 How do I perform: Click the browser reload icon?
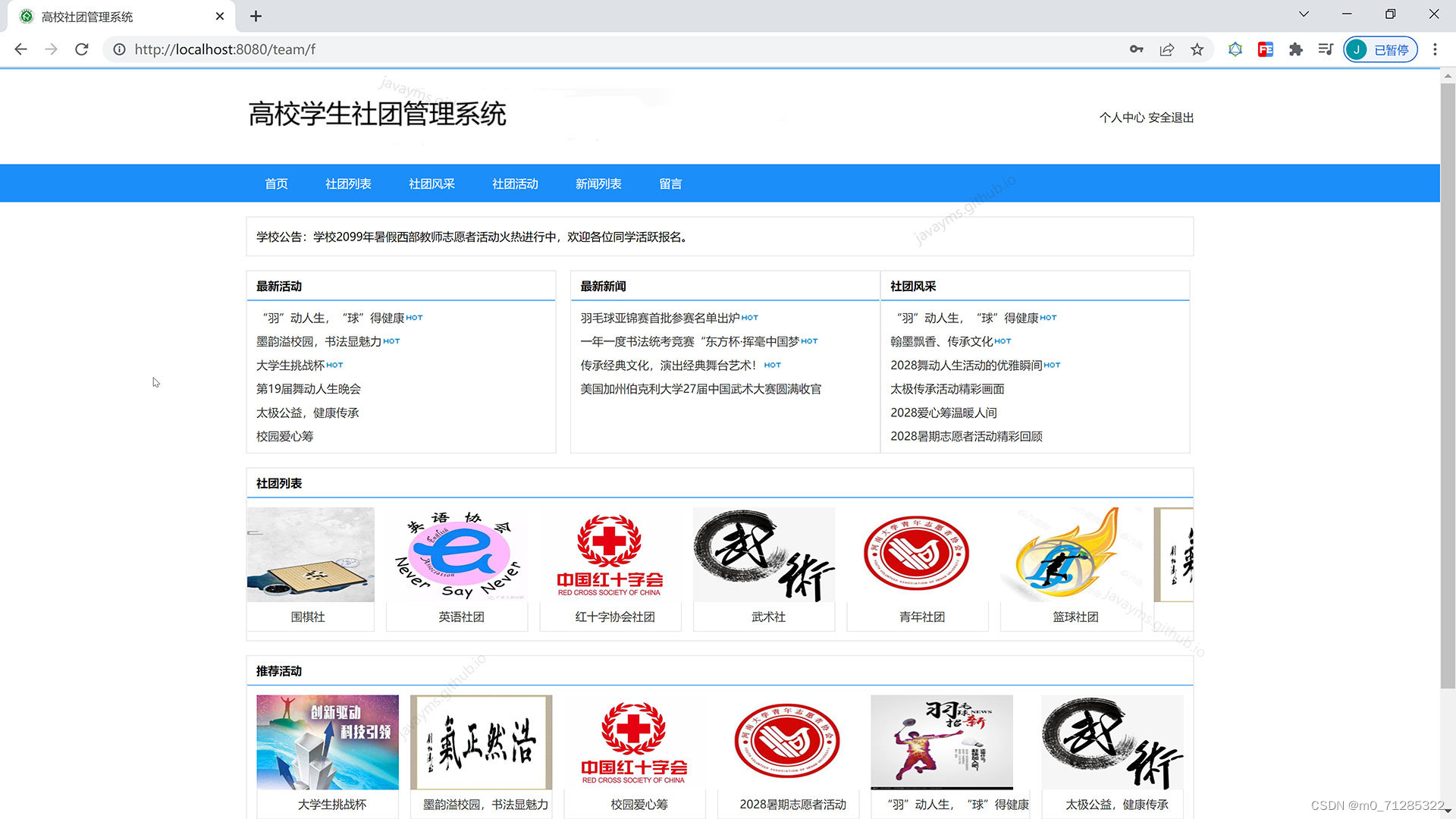coord(82,49)
